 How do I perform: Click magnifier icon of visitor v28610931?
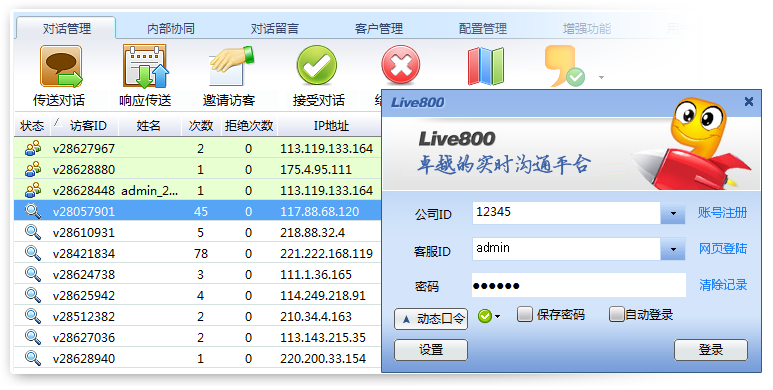[x=33, y=232]
